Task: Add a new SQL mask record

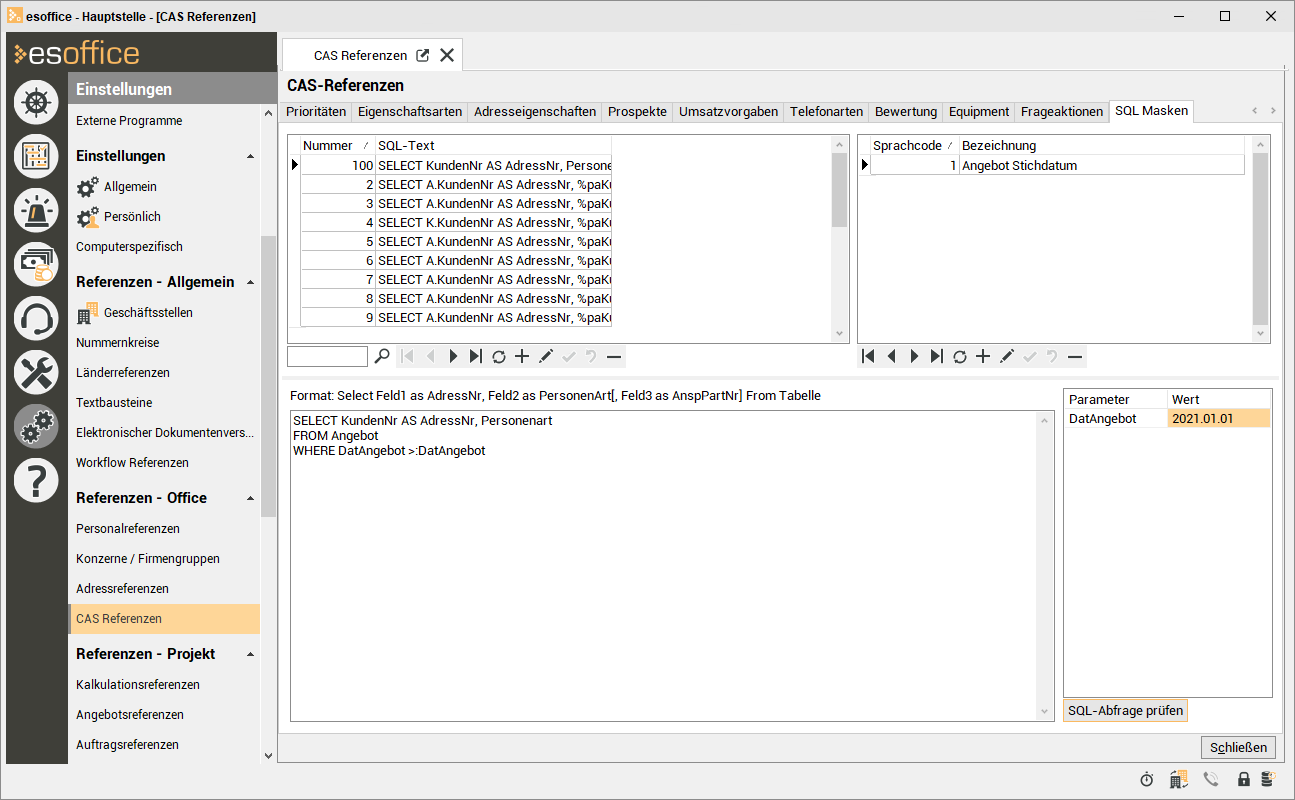Action: [x=521, y=356]
